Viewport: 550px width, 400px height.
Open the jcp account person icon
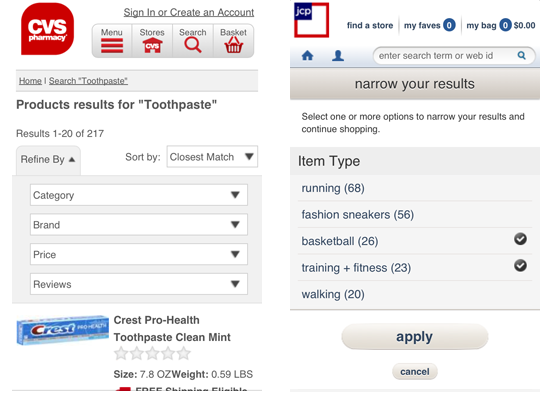(x=338, y=55)
